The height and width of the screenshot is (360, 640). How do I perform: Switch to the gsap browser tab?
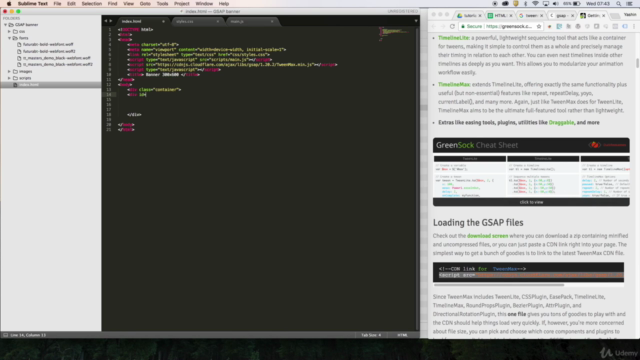pos(561,16)
